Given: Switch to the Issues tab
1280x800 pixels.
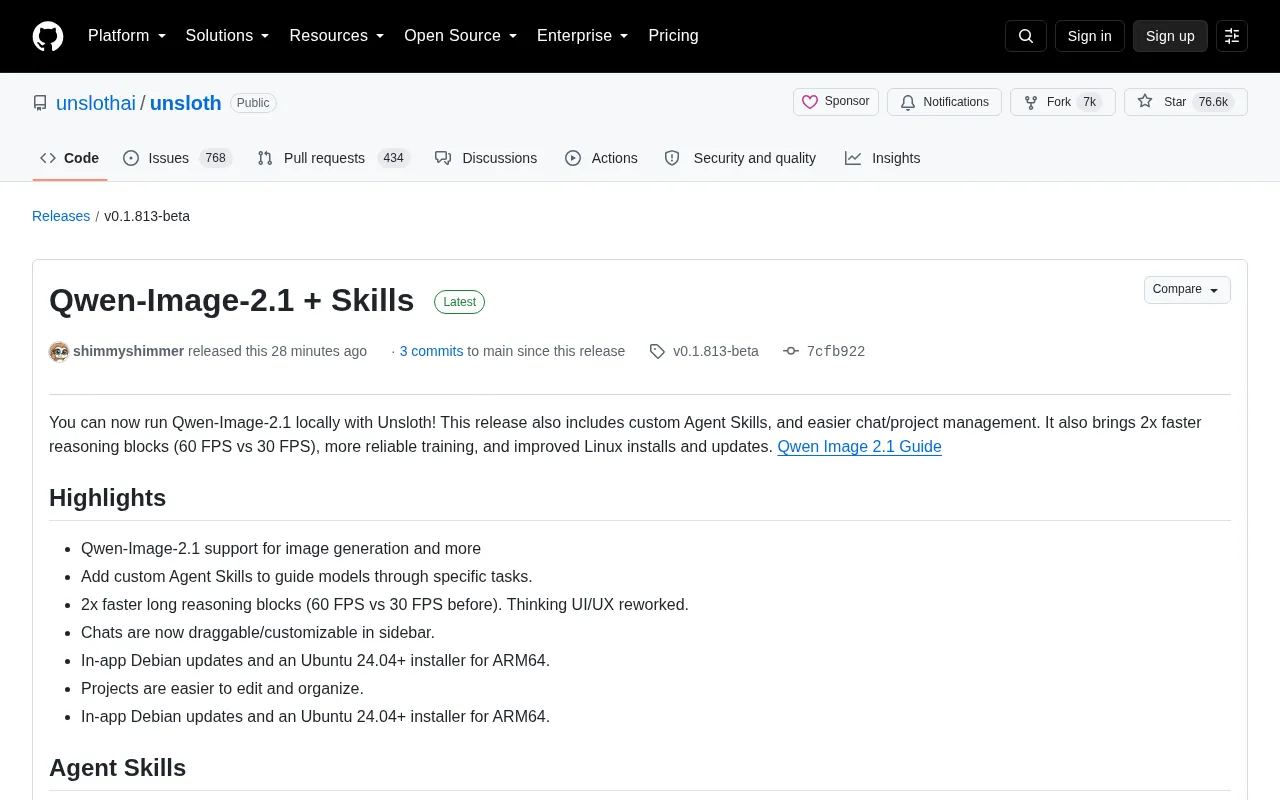Looking at the screenshot, I should [x=178, y=158].
